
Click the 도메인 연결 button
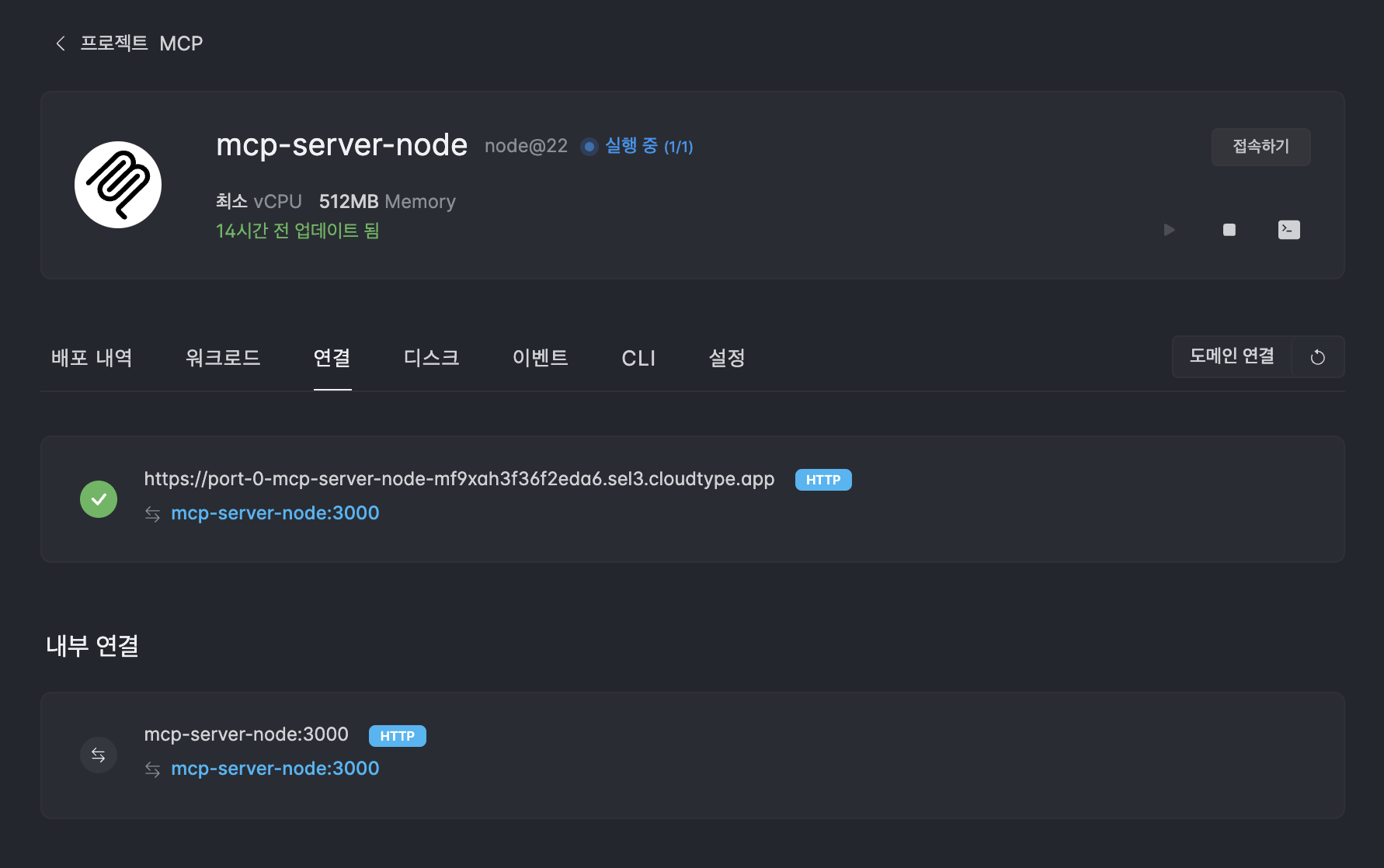(x=1232, y=356)
